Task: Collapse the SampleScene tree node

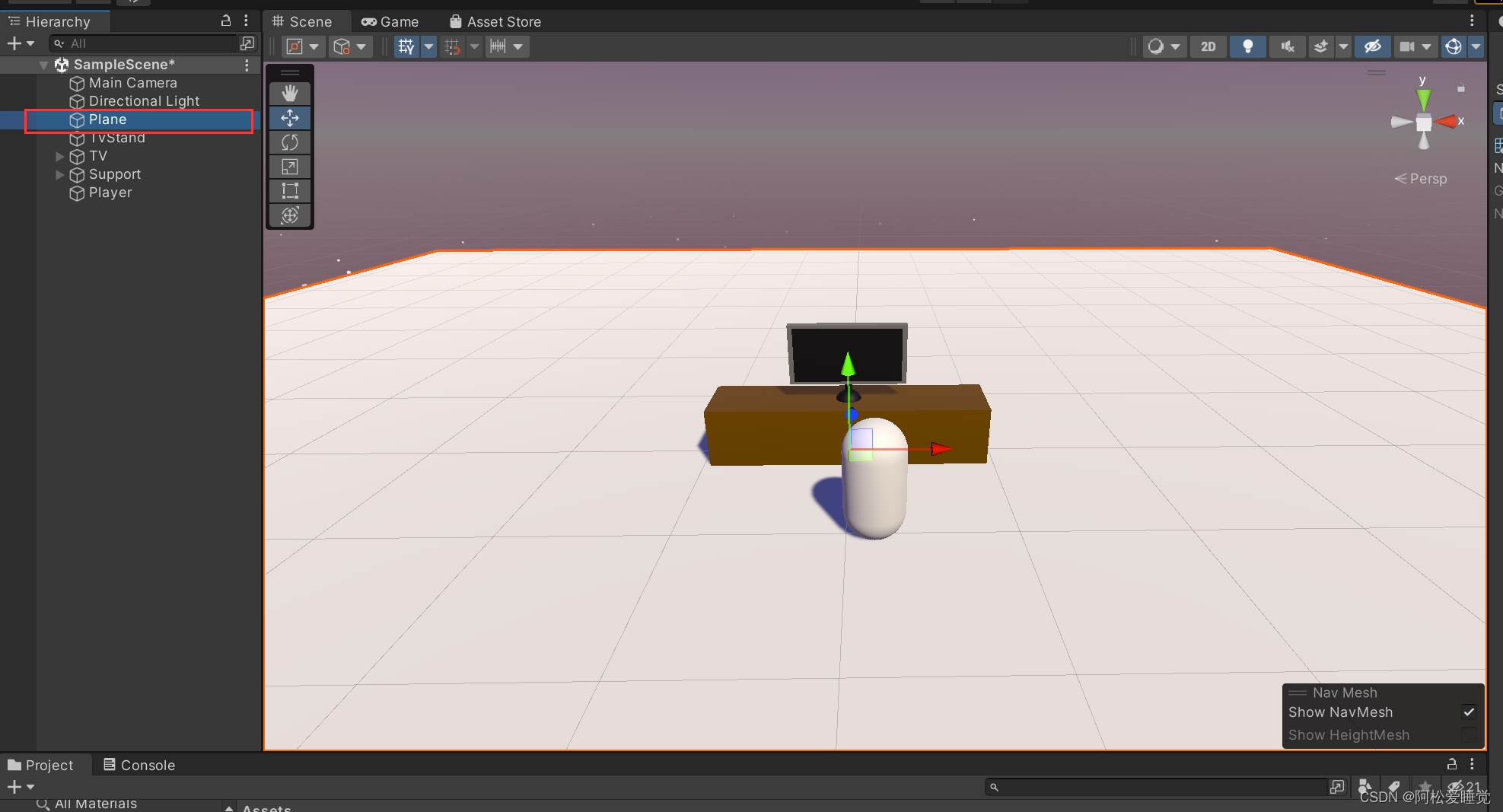Action: (x=43, y=65)
